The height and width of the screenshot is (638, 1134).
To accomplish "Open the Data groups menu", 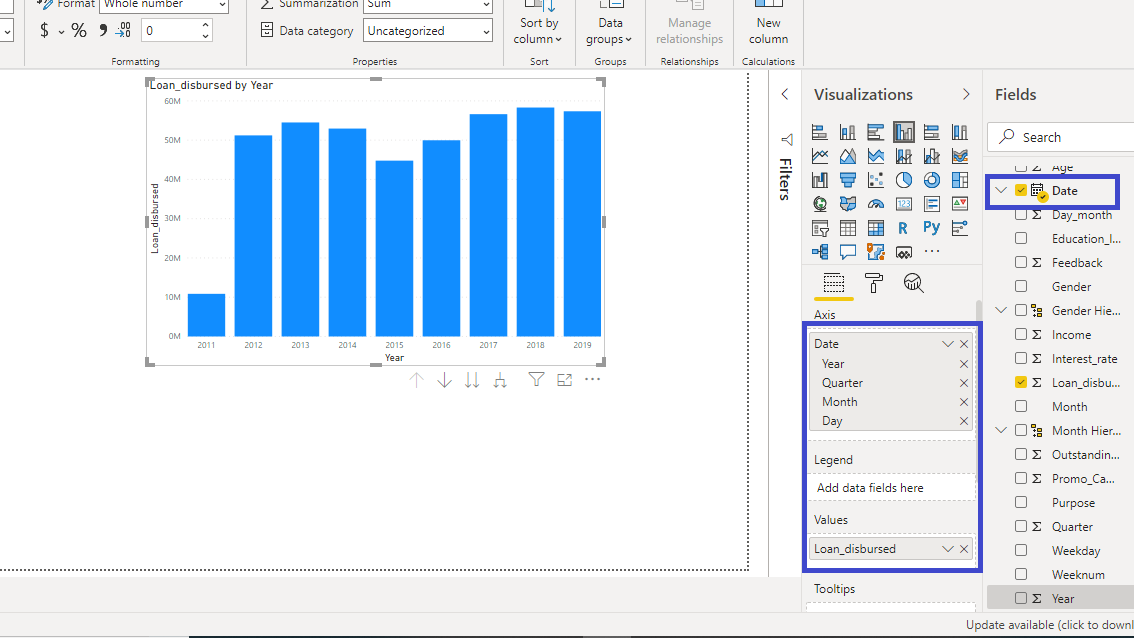I will [610, 31].
